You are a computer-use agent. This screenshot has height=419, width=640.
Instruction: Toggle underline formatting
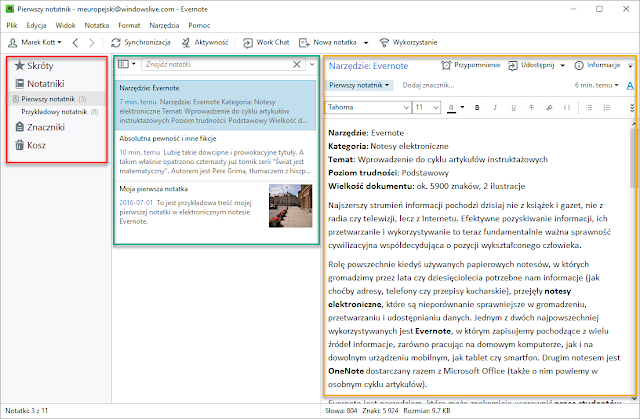(513, 108)
